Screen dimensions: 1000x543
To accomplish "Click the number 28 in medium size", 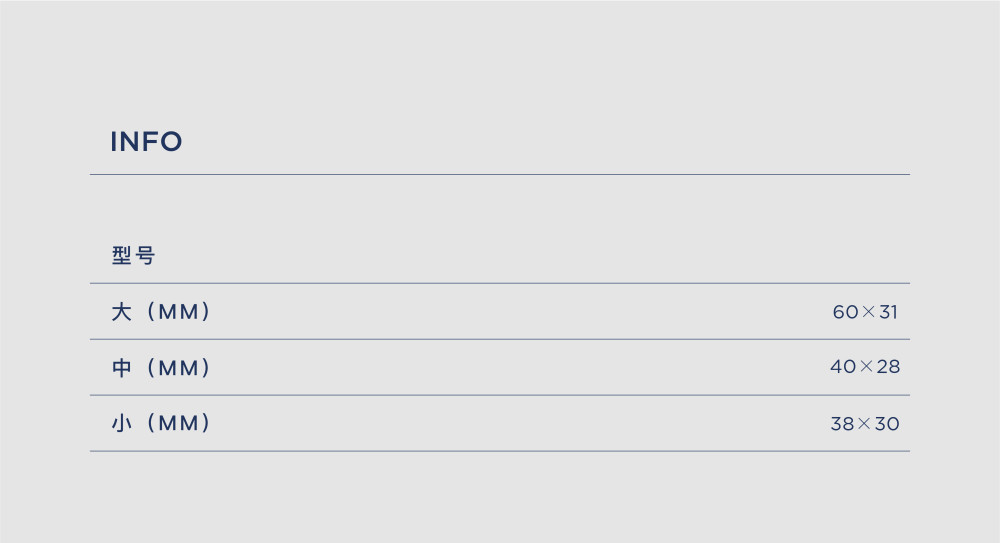I will click(x=888, y=367).
